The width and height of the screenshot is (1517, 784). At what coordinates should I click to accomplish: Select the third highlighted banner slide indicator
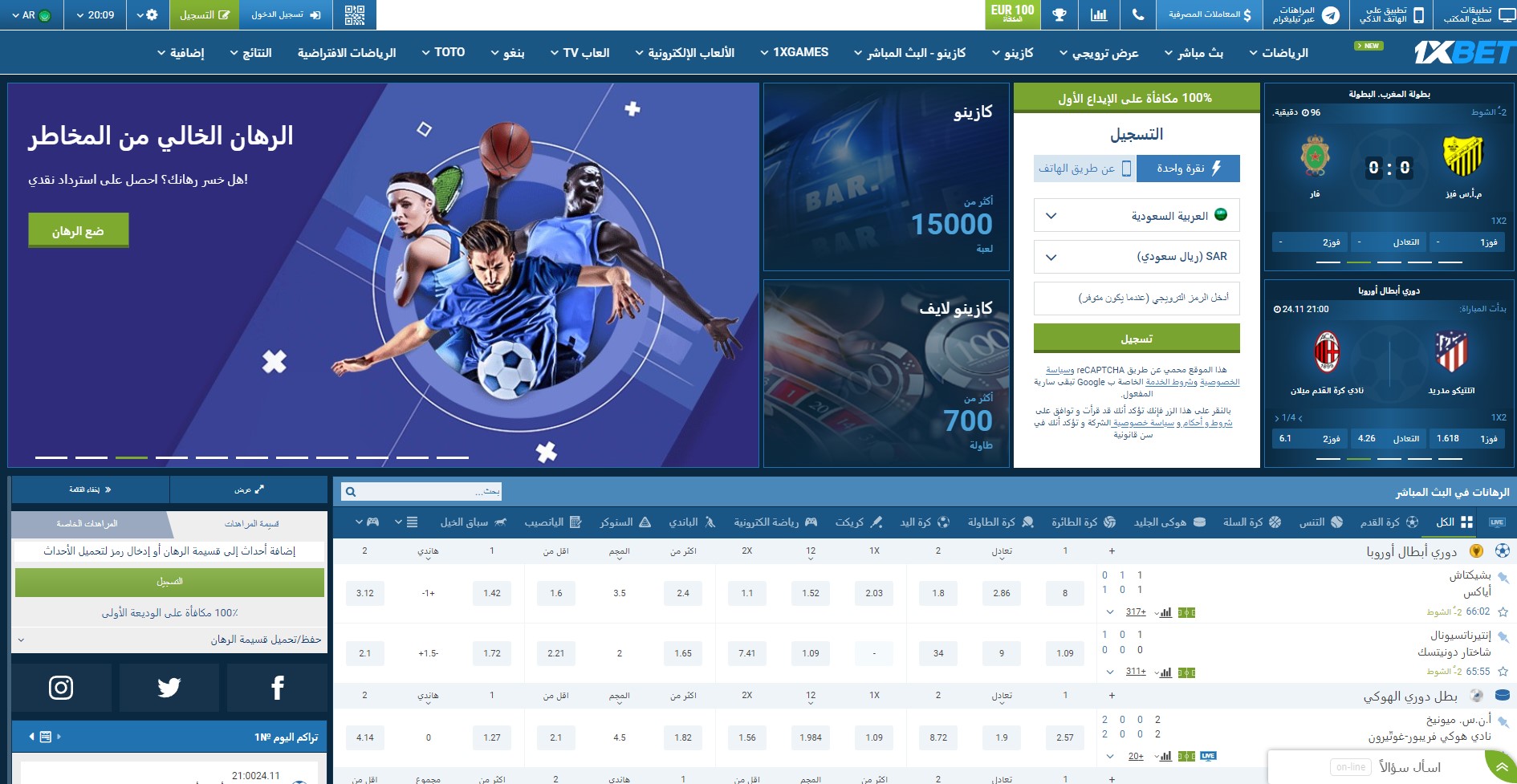click(x=132, y=457)
